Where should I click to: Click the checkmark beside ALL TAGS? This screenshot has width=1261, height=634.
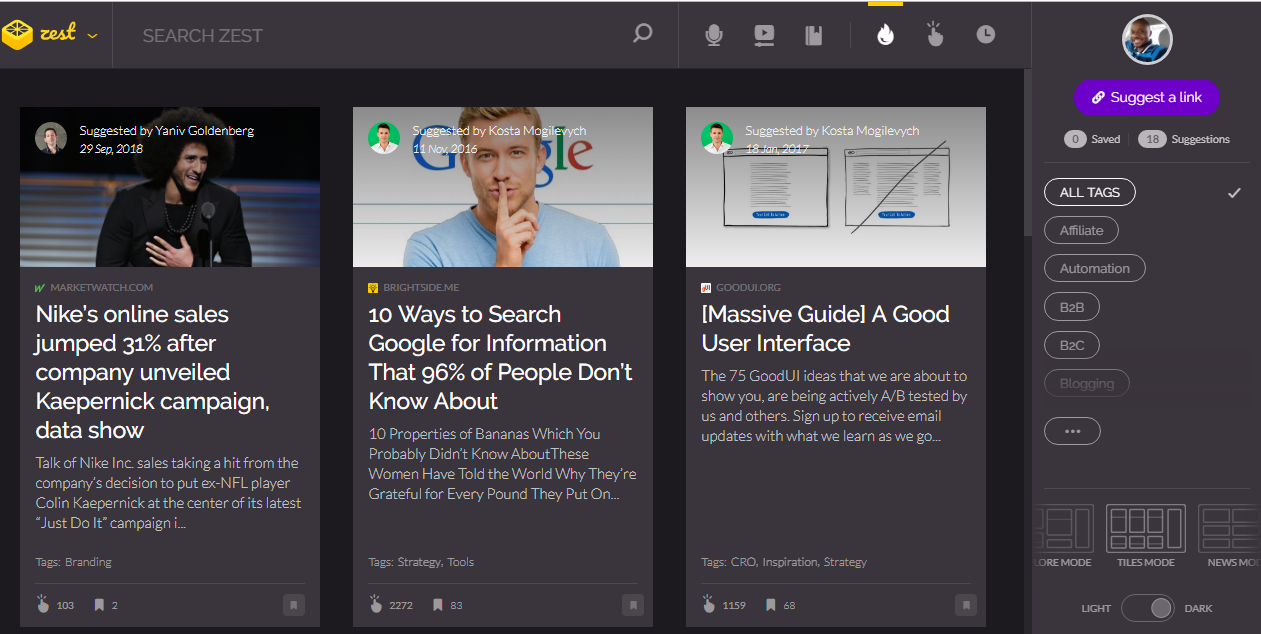click(1234, 192)
